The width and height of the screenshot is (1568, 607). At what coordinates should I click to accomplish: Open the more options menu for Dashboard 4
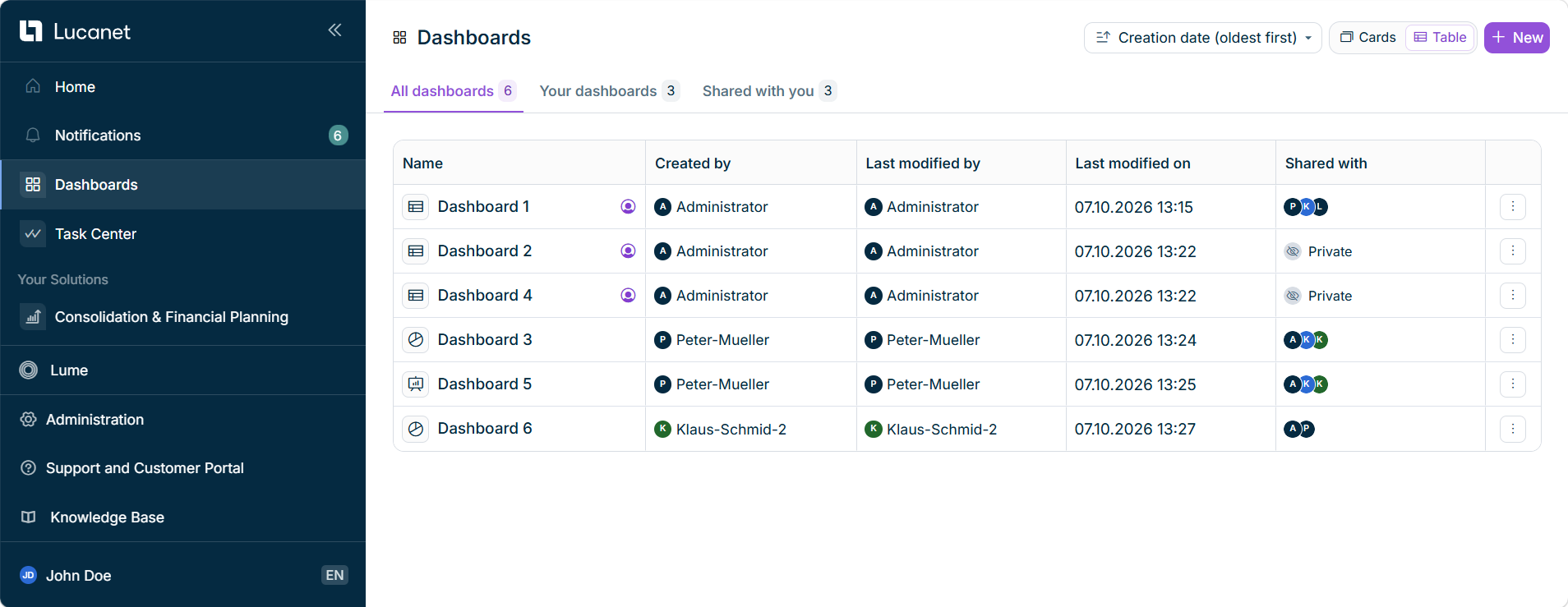tap(1513, 296)
